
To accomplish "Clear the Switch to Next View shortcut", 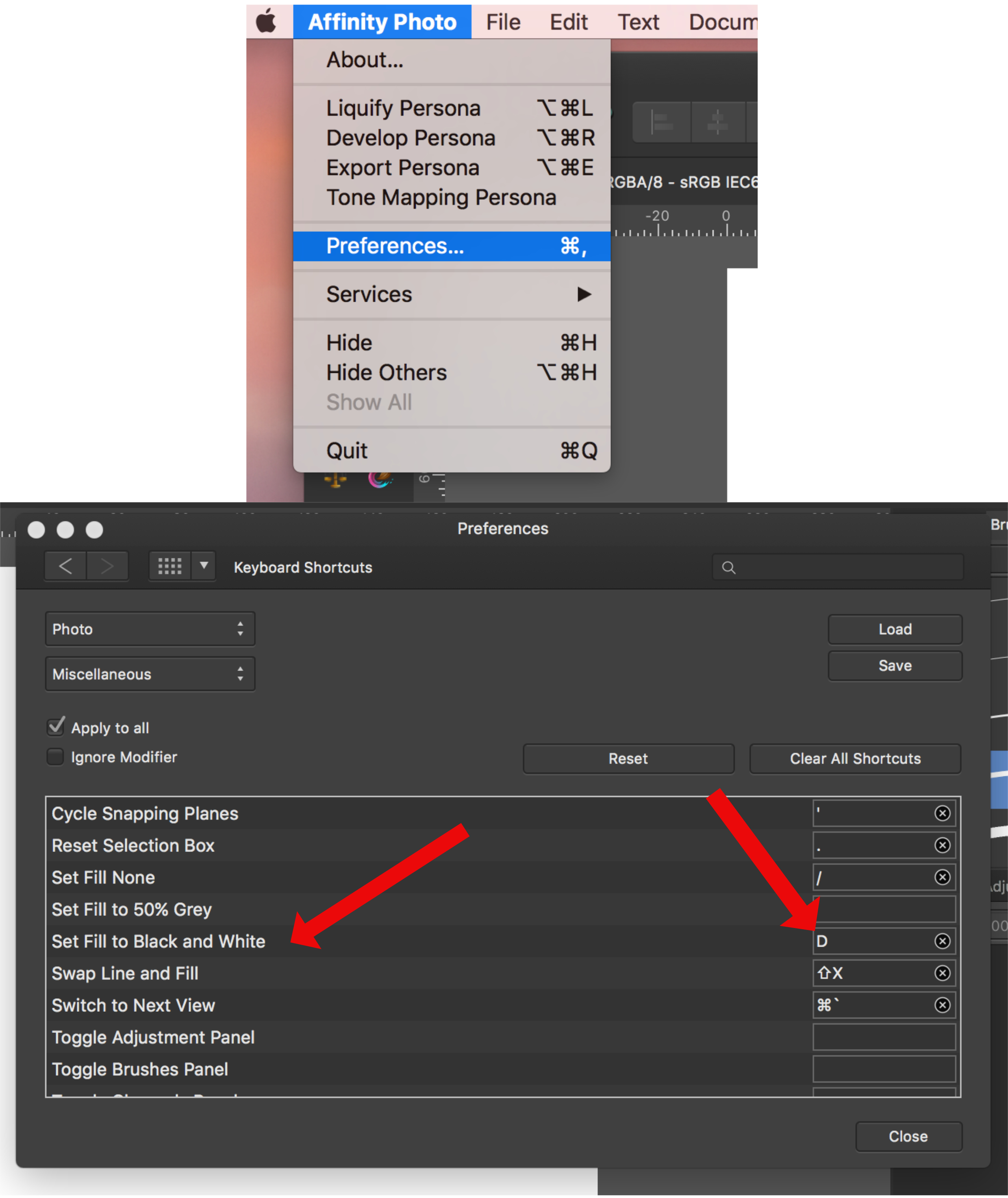I will click(x=942, y=1005).
